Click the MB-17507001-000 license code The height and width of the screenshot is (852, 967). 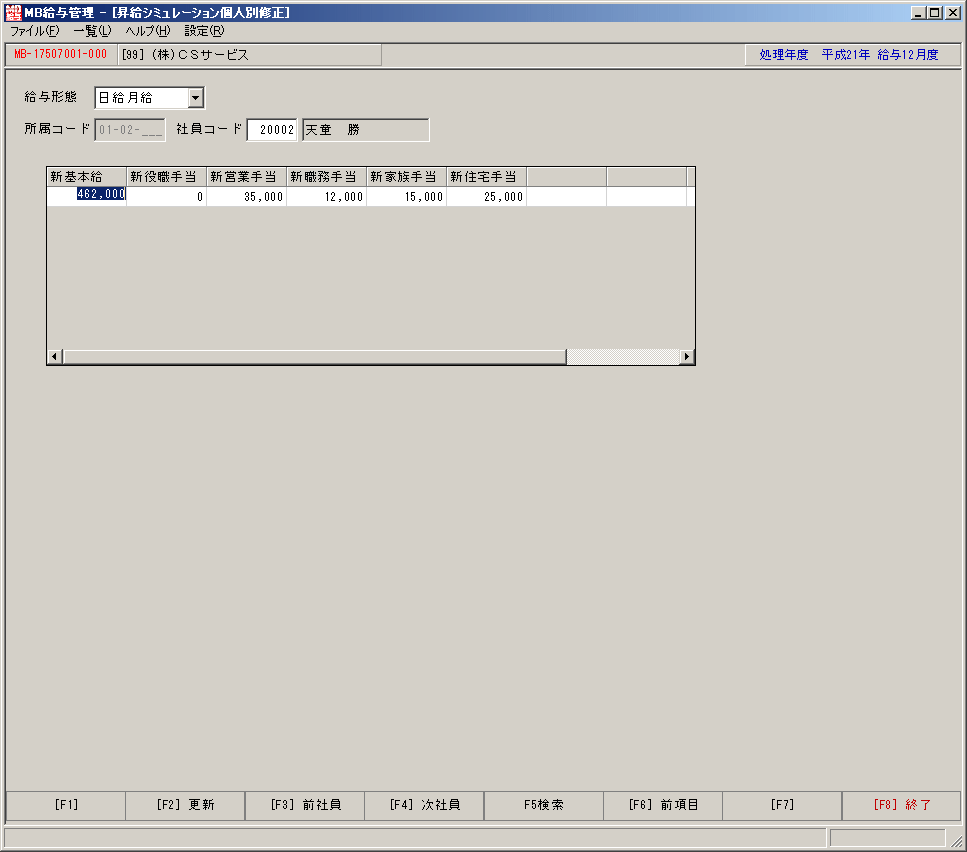tap(60, 54)
